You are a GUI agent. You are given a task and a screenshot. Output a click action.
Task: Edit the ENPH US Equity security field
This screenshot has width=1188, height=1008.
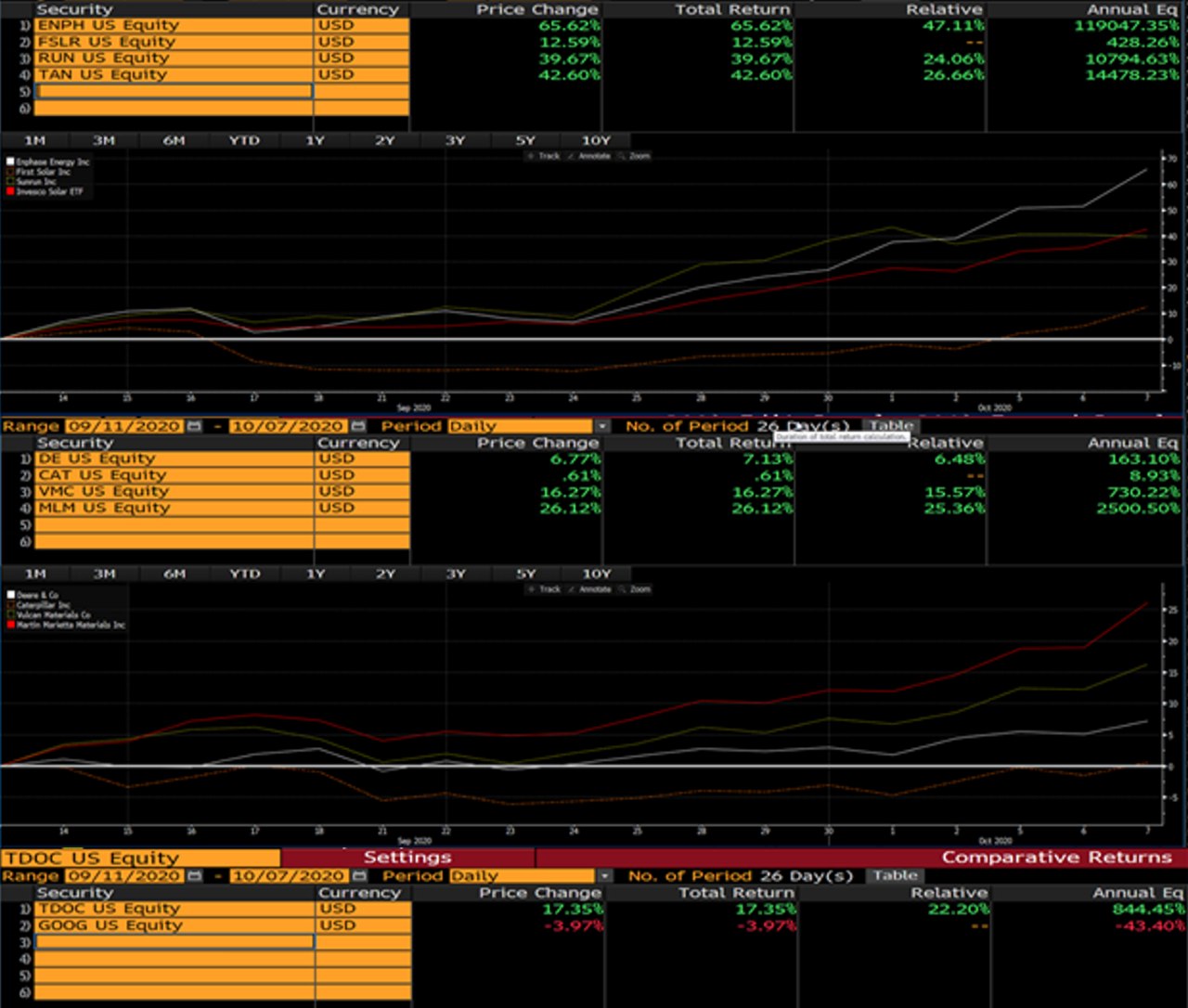pyautogui.click(x=174, y=25)
